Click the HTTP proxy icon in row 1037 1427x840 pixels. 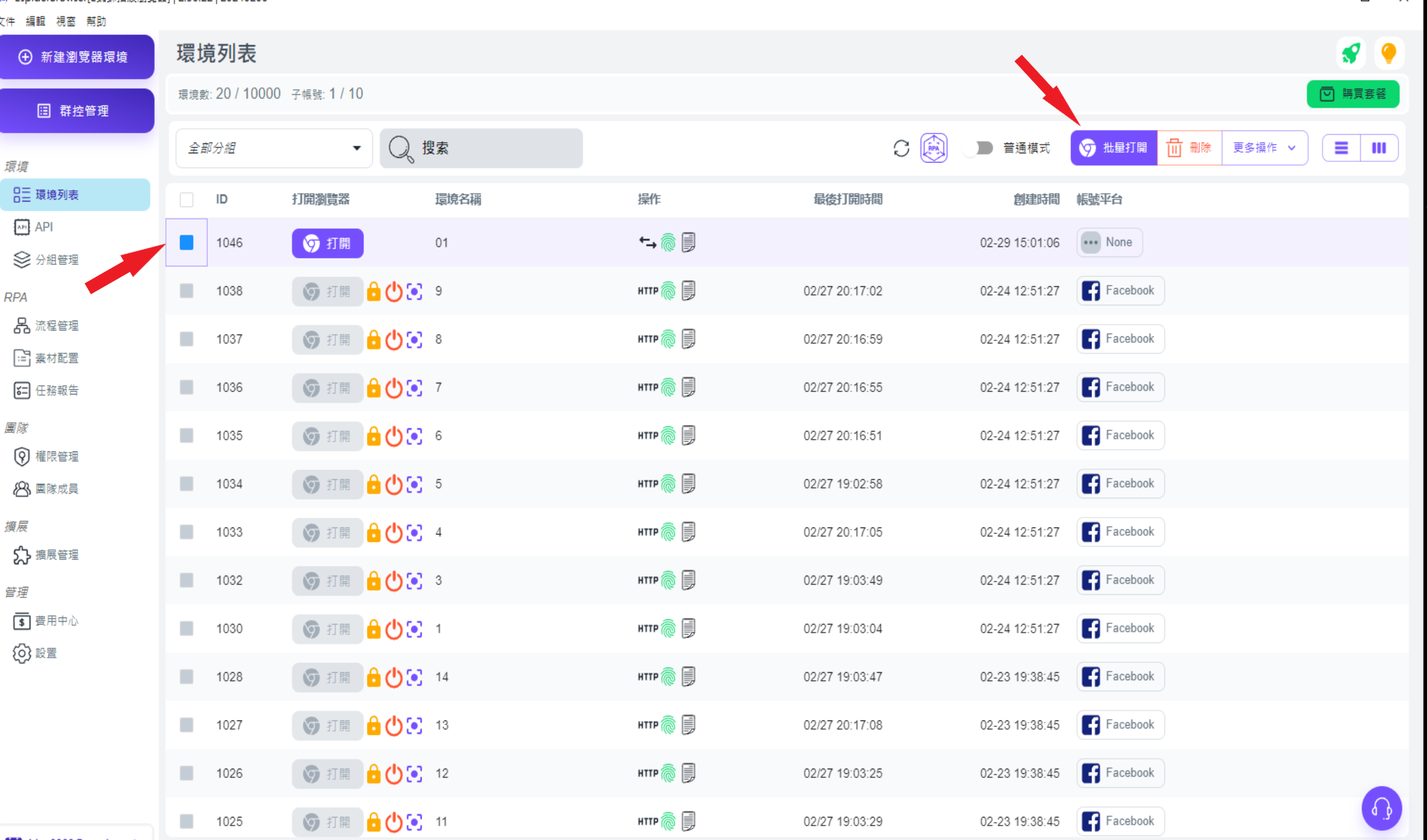click(x=647, y=339)
